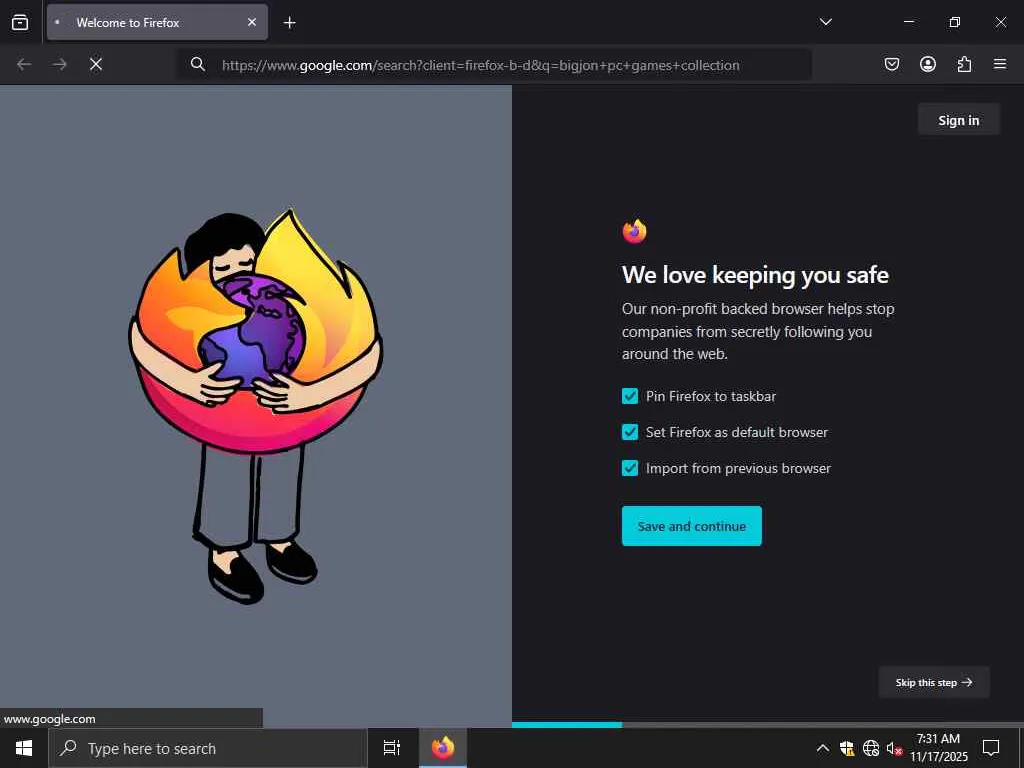Click the We love keeping you safe heading
This screenshot has width=1024, height=768.
pyautogui.click(x=755, y=275)
